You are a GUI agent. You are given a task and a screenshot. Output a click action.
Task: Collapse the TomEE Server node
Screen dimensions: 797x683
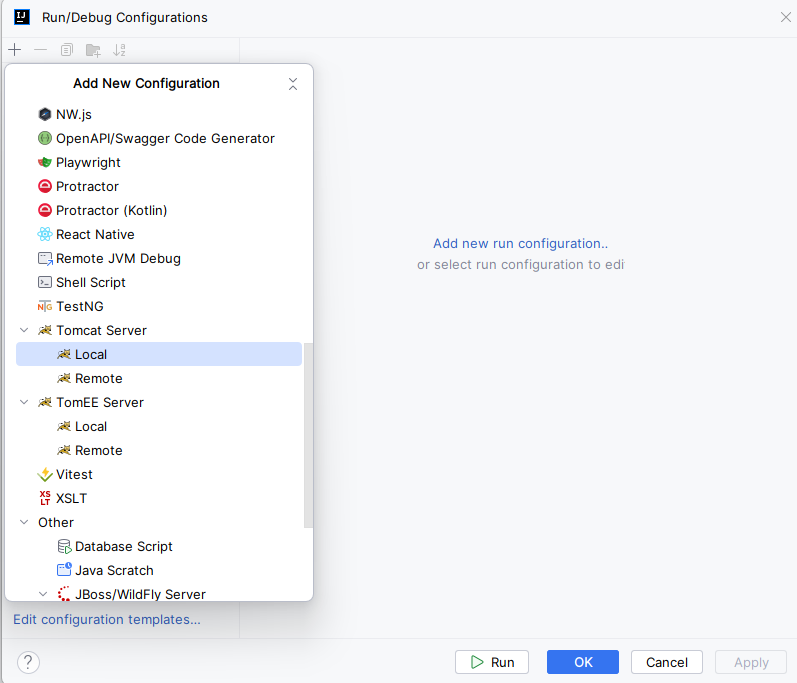[24, 402]
